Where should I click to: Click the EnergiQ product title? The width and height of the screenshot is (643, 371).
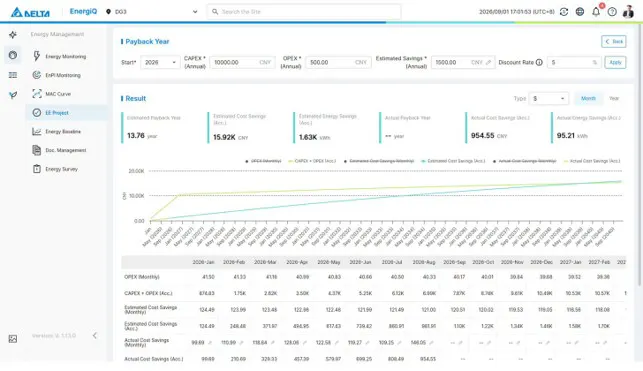point(83,11)
